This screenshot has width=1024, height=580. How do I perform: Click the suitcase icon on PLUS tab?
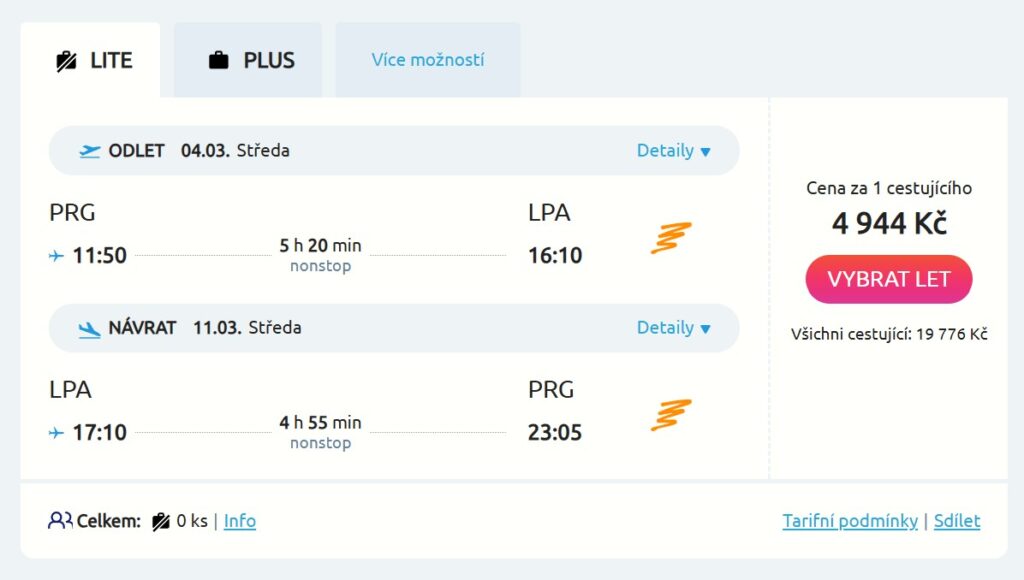click(x=218, y=61)
